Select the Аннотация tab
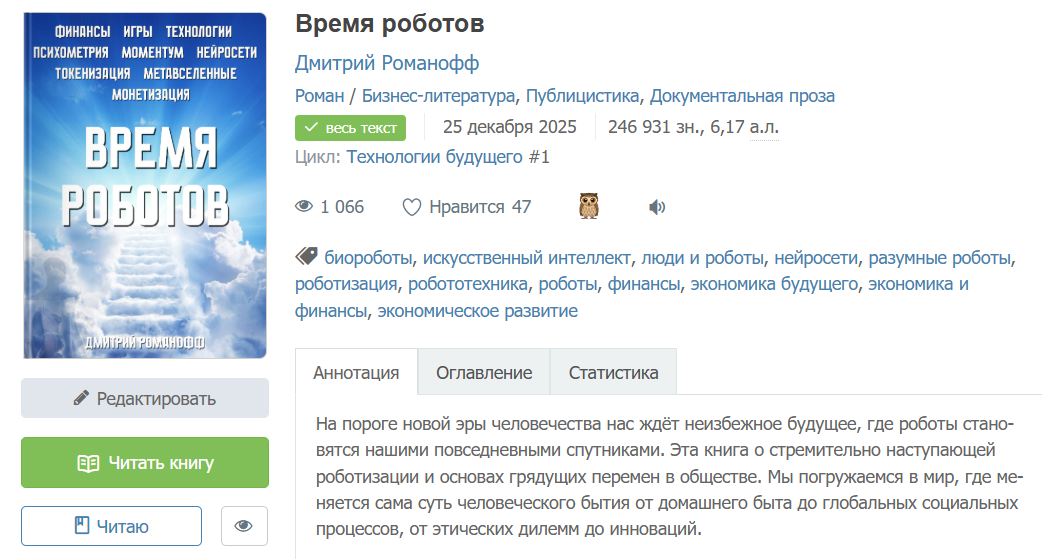Viewport: 1042px width, 559px height. click(x=356, y=373)
